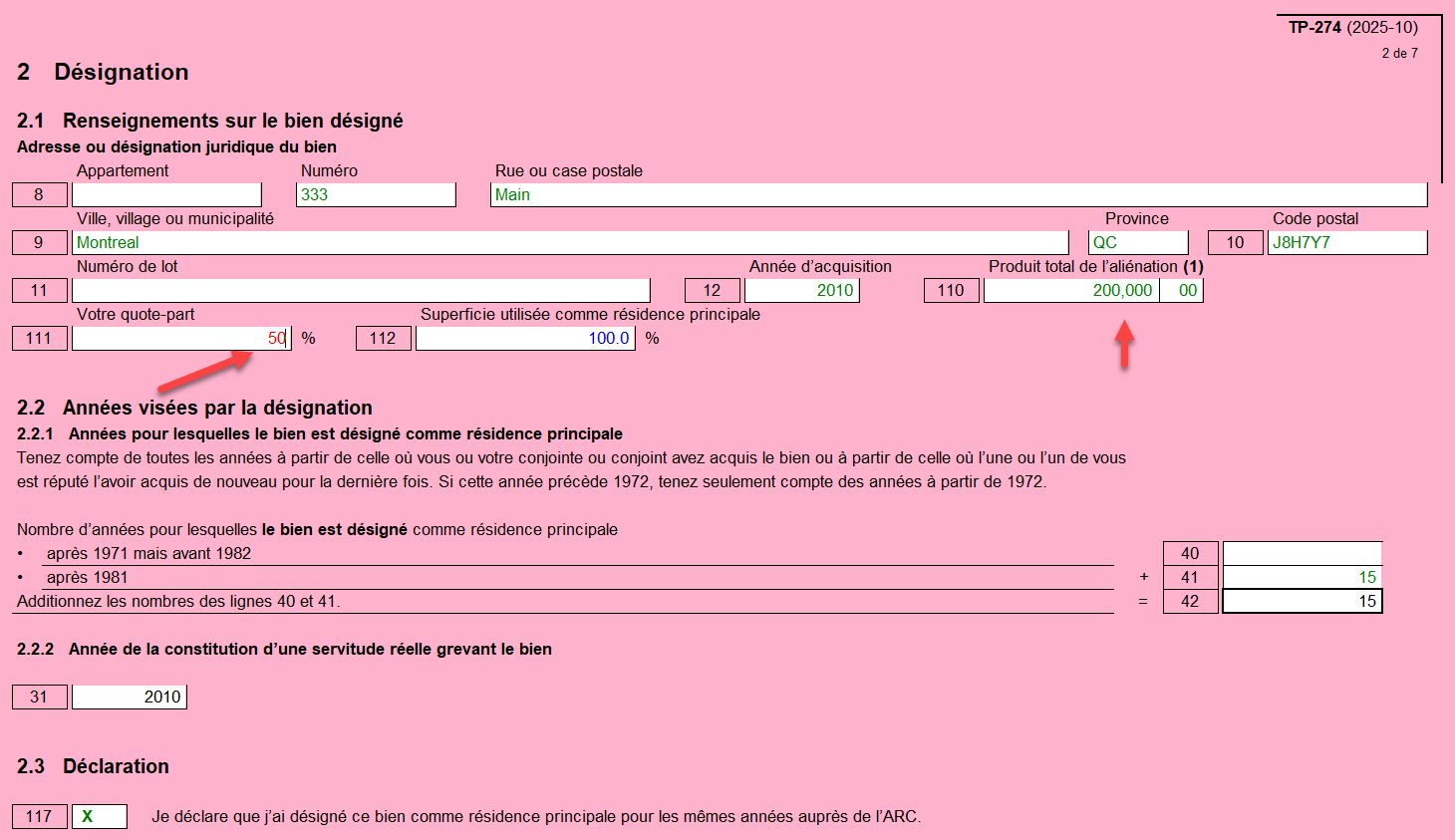1455x840 pixels.
Task: Click the line number 111 box
Action: click(39, 338)
